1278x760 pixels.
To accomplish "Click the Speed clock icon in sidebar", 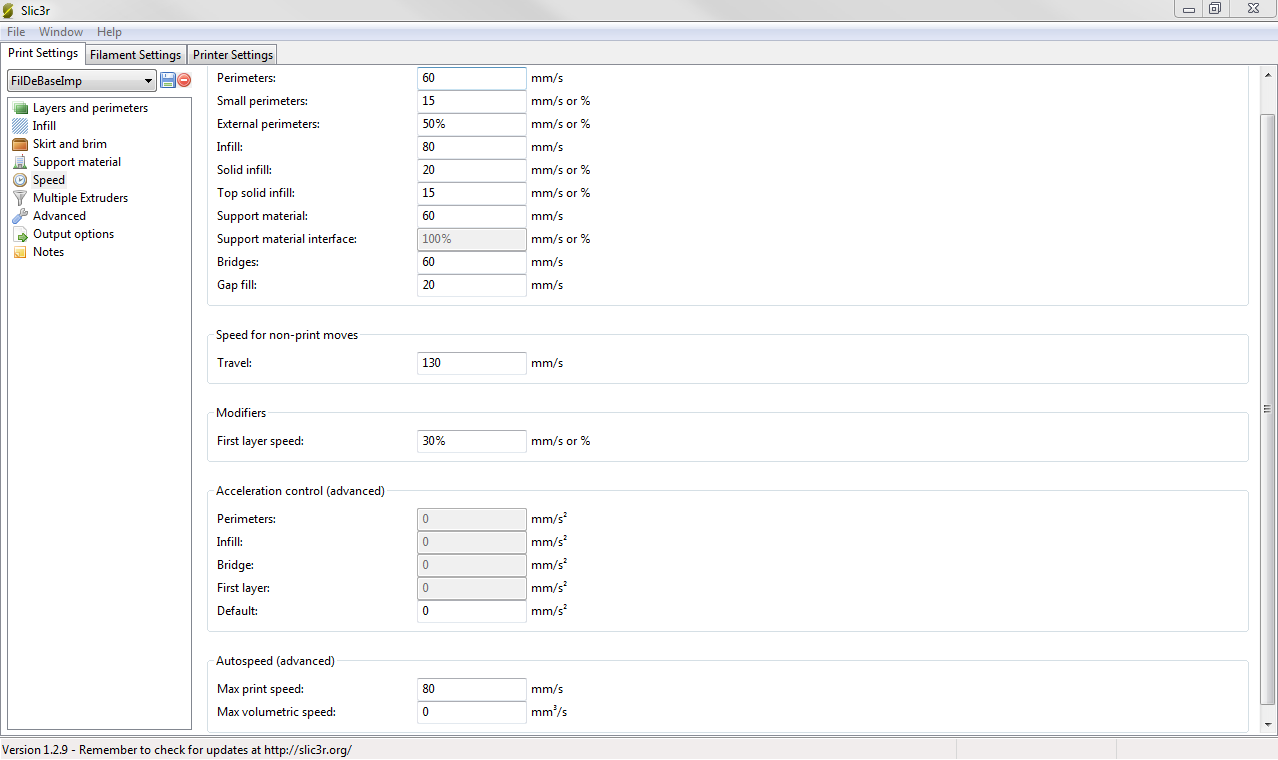I will [20, 180].
